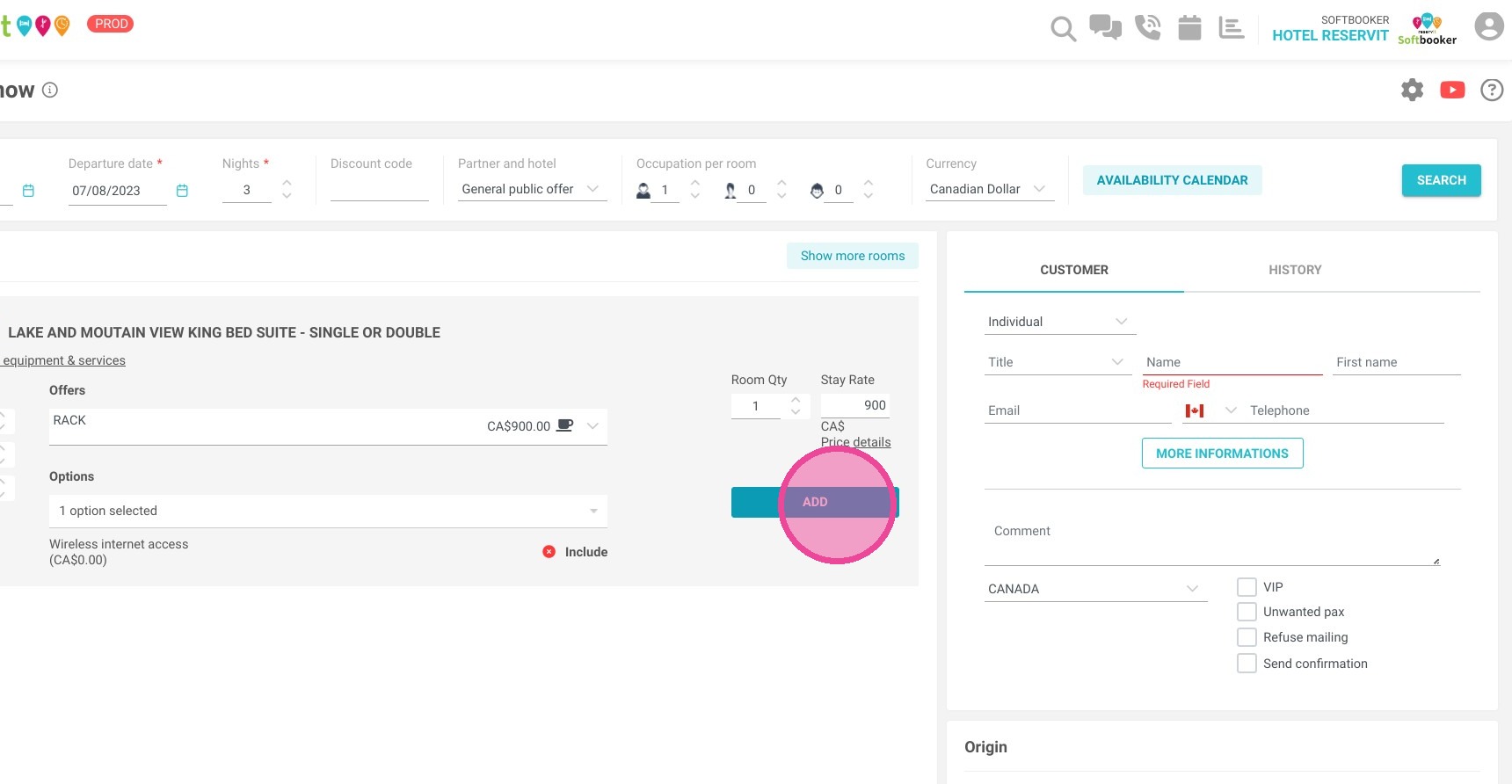Click the customer Name input field

click(1232, 362)
